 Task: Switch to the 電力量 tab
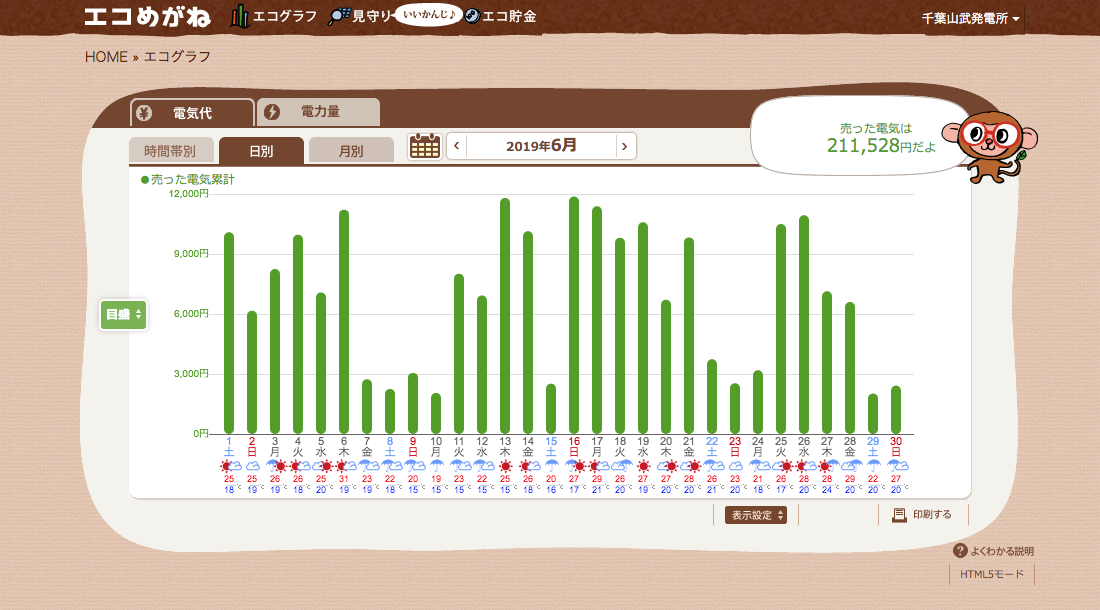click(318, 112)
